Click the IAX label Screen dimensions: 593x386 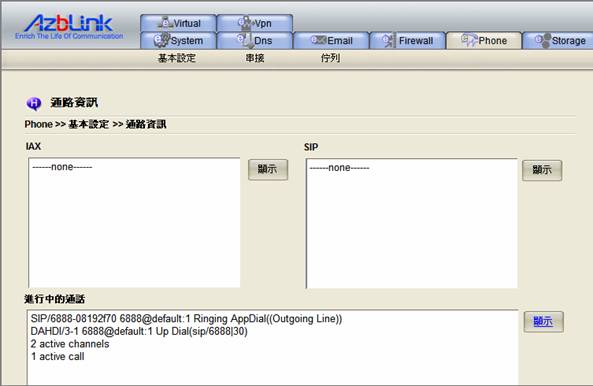[x=33, y=146]
